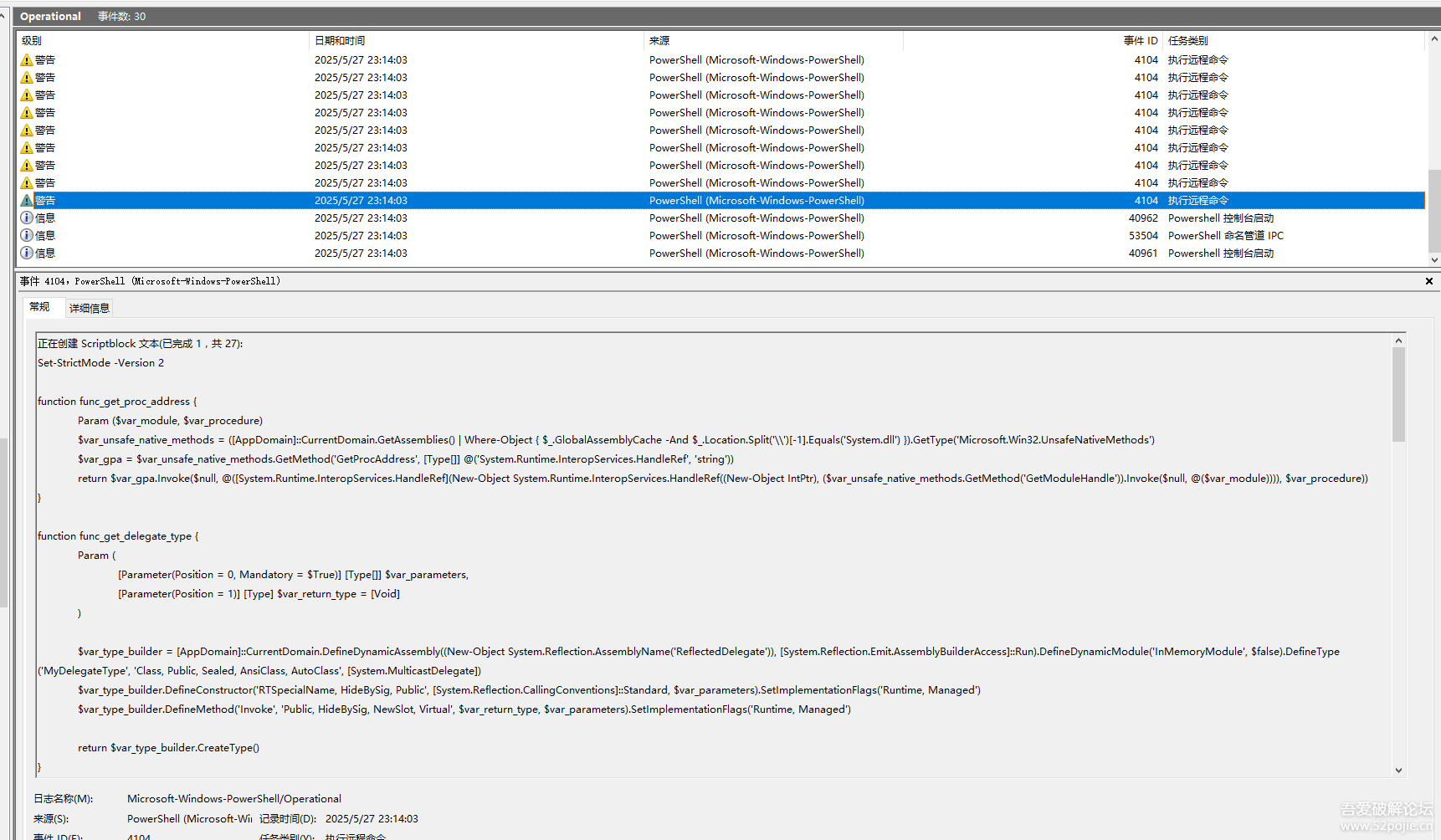Screen dimensions: 1441x840
Task: Click the warning icon on the highlighted event row
Action: [27, 201]
